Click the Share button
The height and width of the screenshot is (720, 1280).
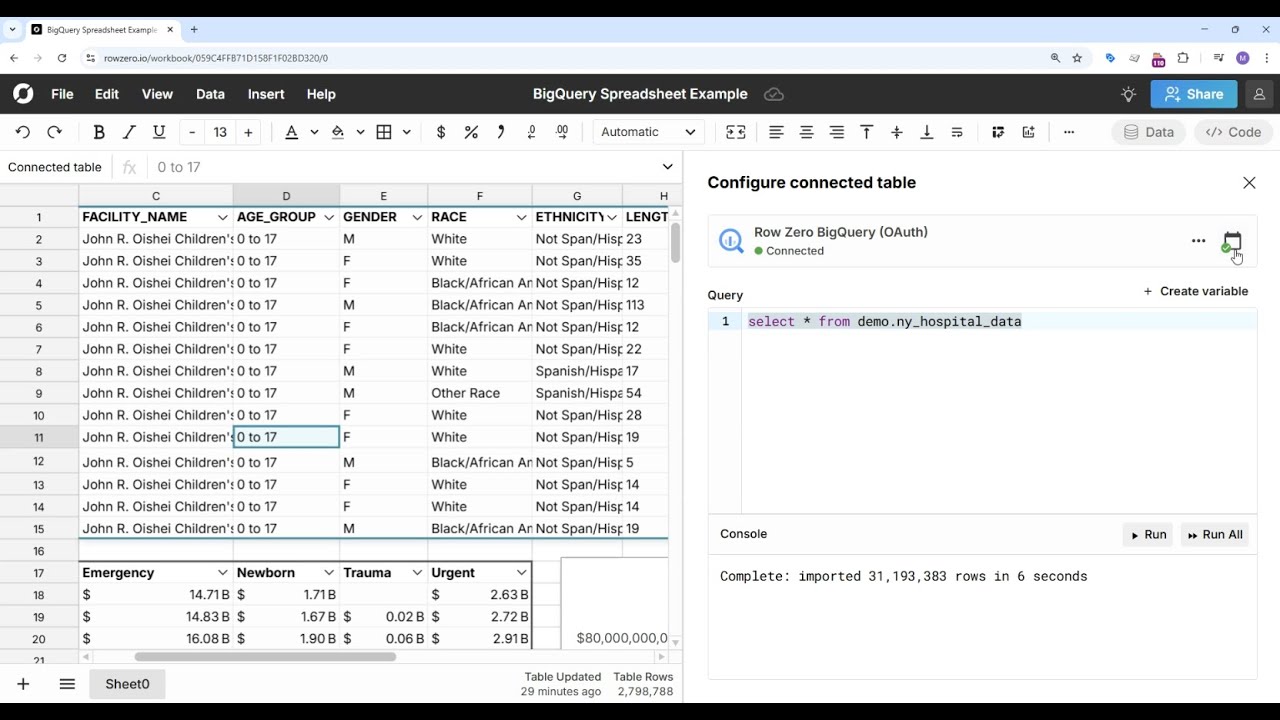pyautogui.click(x=1194, y=94)
